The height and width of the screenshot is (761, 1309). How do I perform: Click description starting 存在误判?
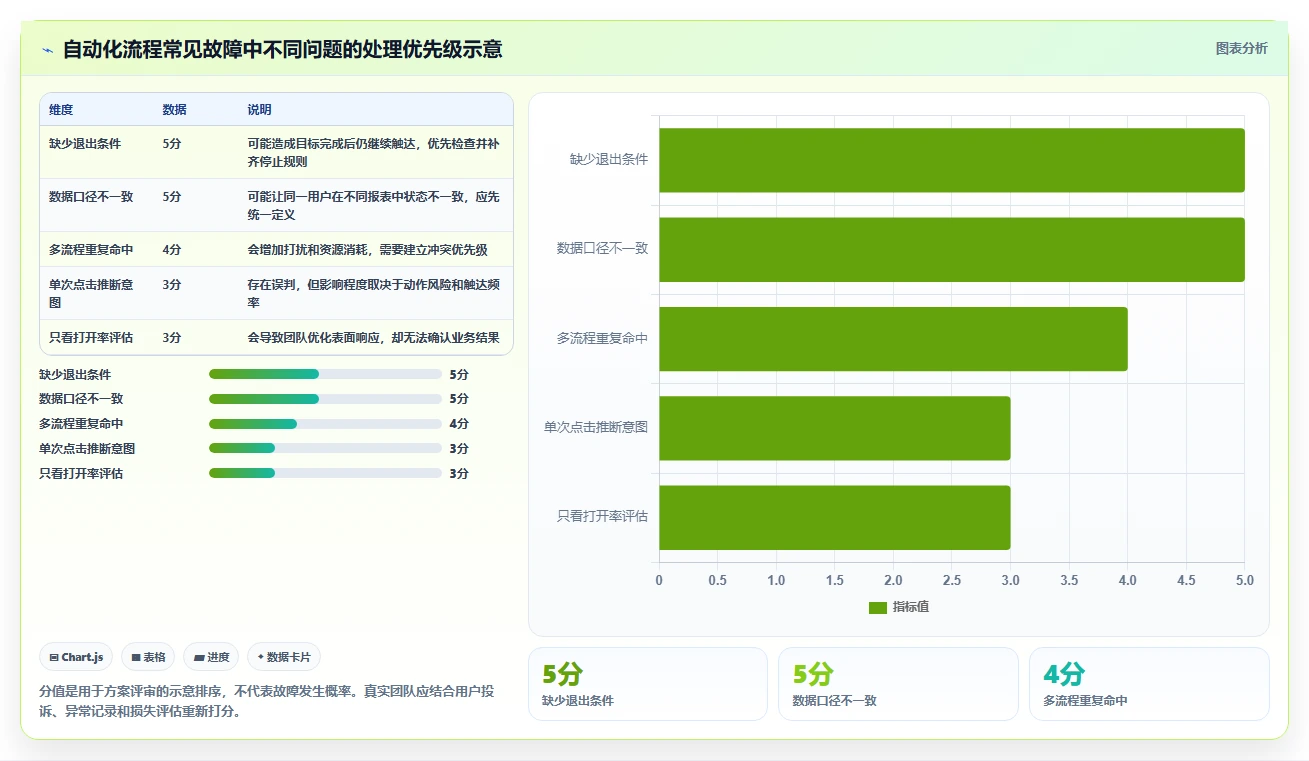pos(374,293)
